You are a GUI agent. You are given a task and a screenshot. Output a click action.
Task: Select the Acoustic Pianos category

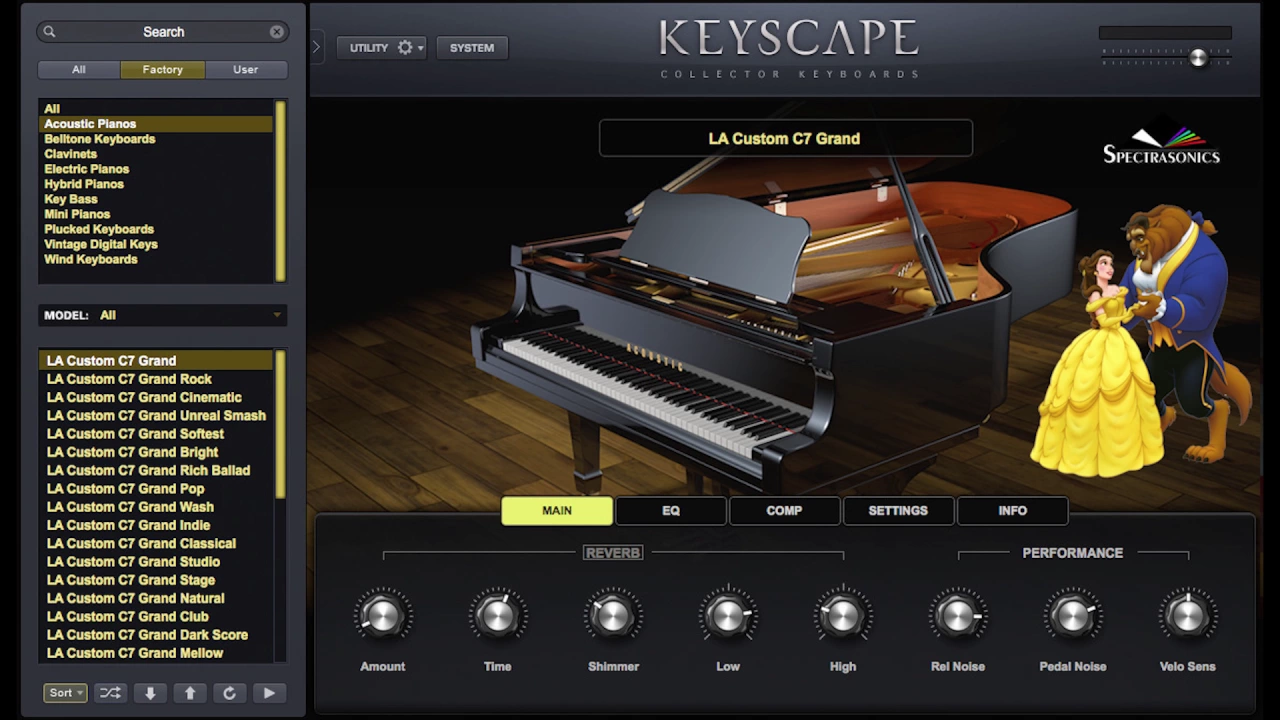pyautogui.click(x=155, y=124)
